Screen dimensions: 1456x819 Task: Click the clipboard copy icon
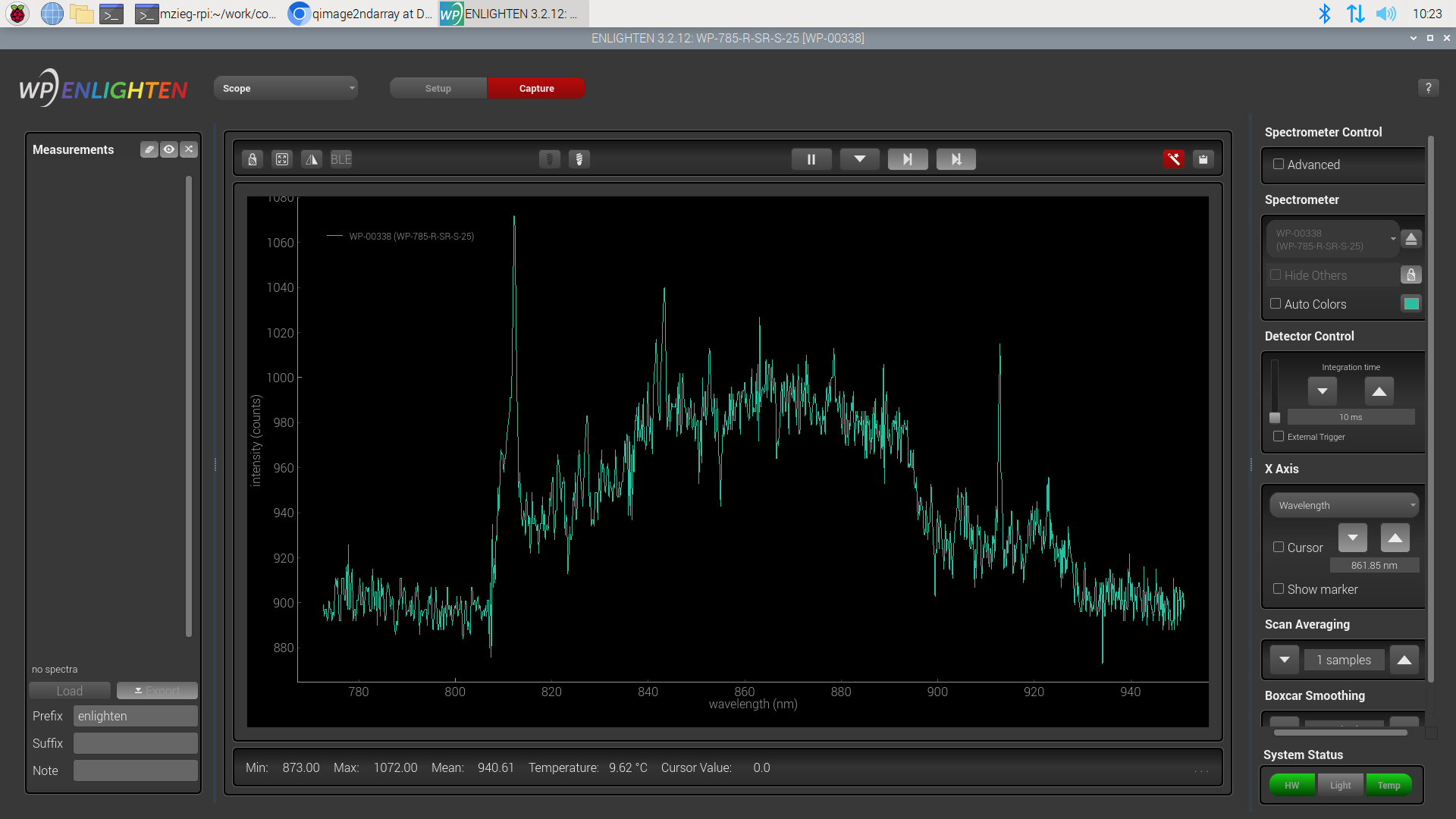[1203, 159]
